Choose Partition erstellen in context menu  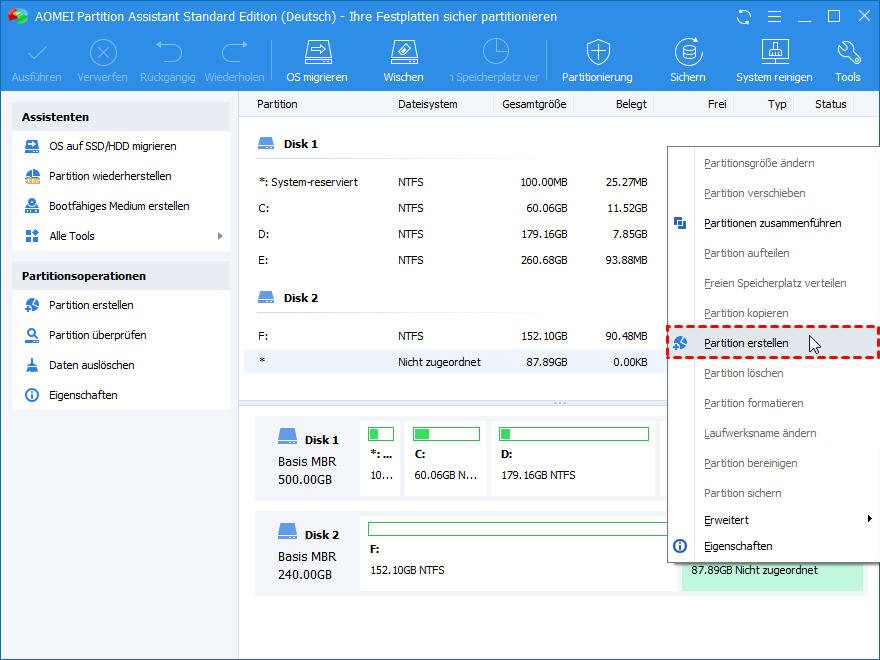coord(746,343)
